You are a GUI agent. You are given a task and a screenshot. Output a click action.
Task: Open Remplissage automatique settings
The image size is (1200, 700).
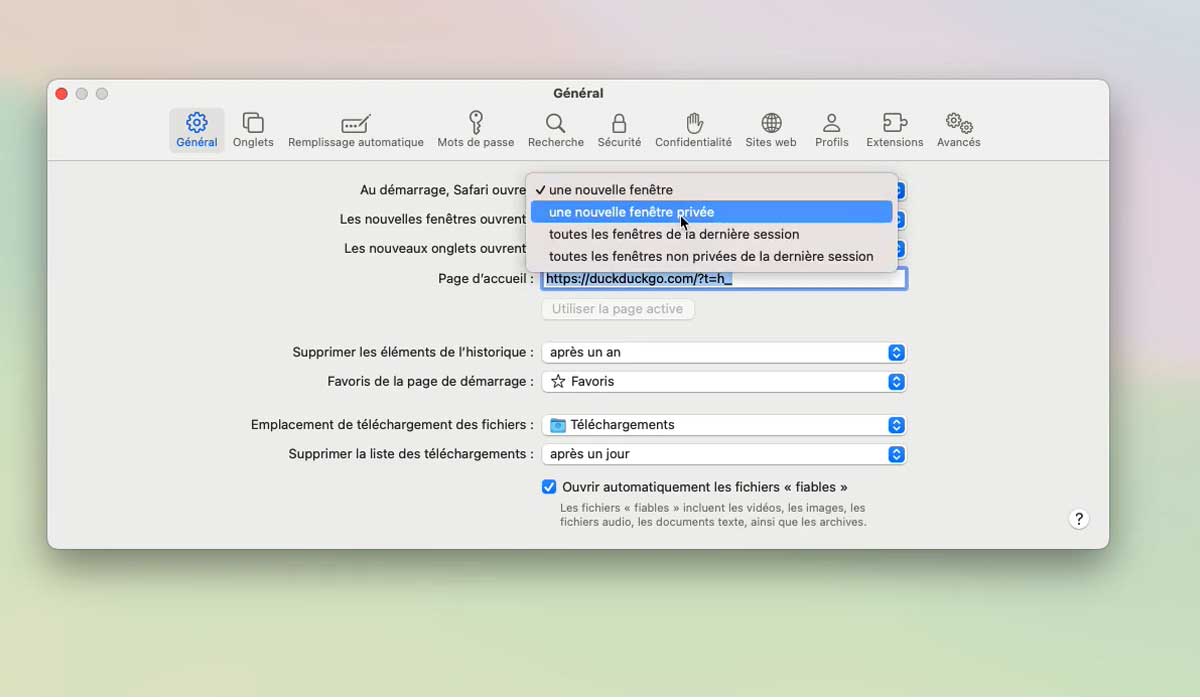356,130
